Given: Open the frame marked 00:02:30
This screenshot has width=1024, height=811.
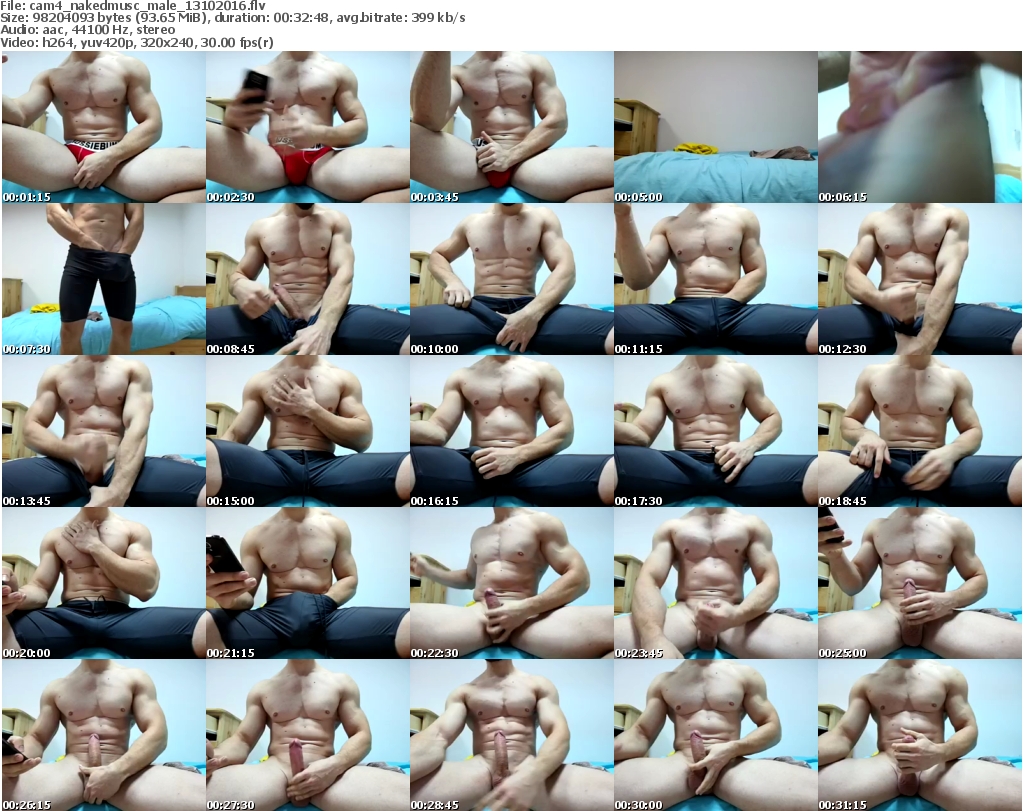Looking at the screenshot, I should tap(306, 127).
